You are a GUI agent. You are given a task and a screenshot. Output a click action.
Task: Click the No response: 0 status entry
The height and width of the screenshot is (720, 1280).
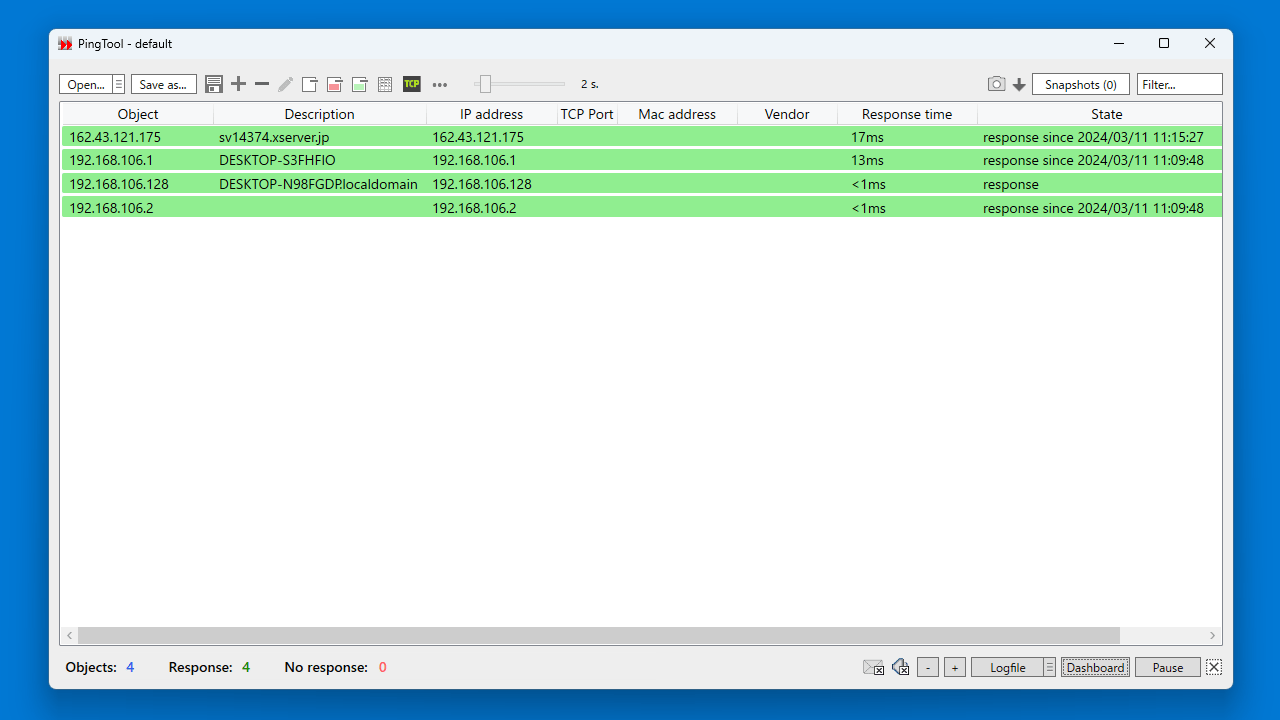pyautogui.click(x=335, y=667)
